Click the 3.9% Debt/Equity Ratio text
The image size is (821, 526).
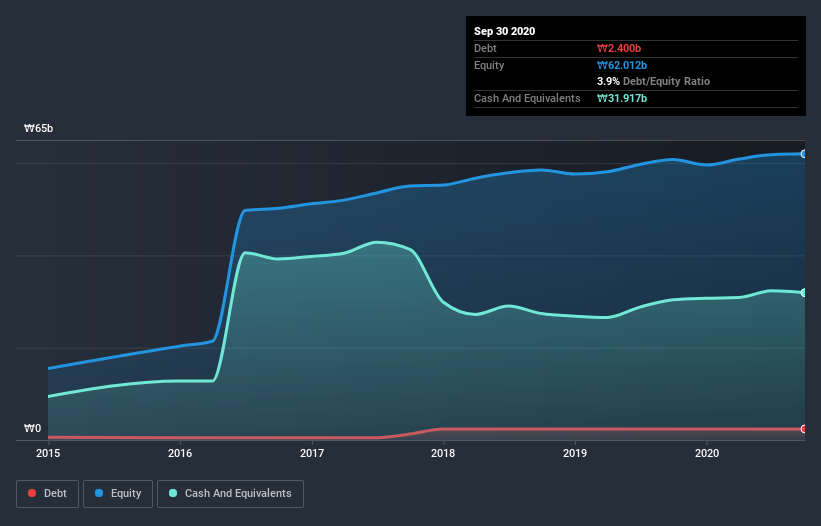pos(653,82)
